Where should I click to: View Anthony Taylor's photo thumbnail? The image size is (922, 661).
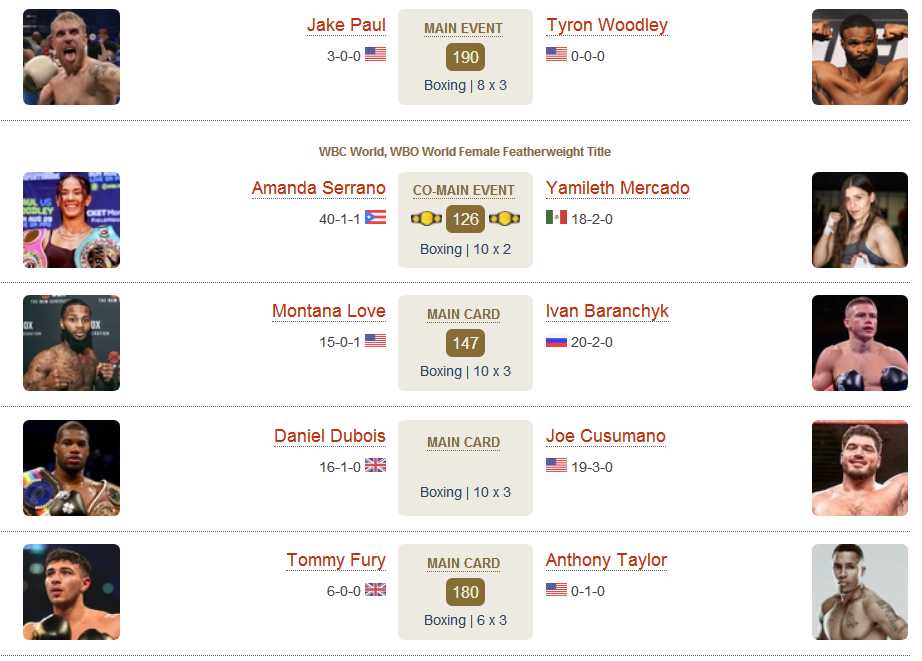860,592
